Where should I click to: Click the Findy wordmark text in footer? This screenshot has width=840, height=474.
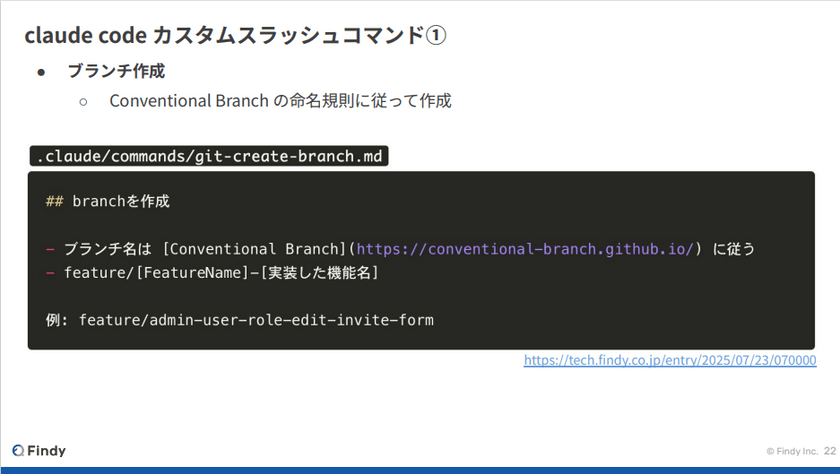click(47, 451)
